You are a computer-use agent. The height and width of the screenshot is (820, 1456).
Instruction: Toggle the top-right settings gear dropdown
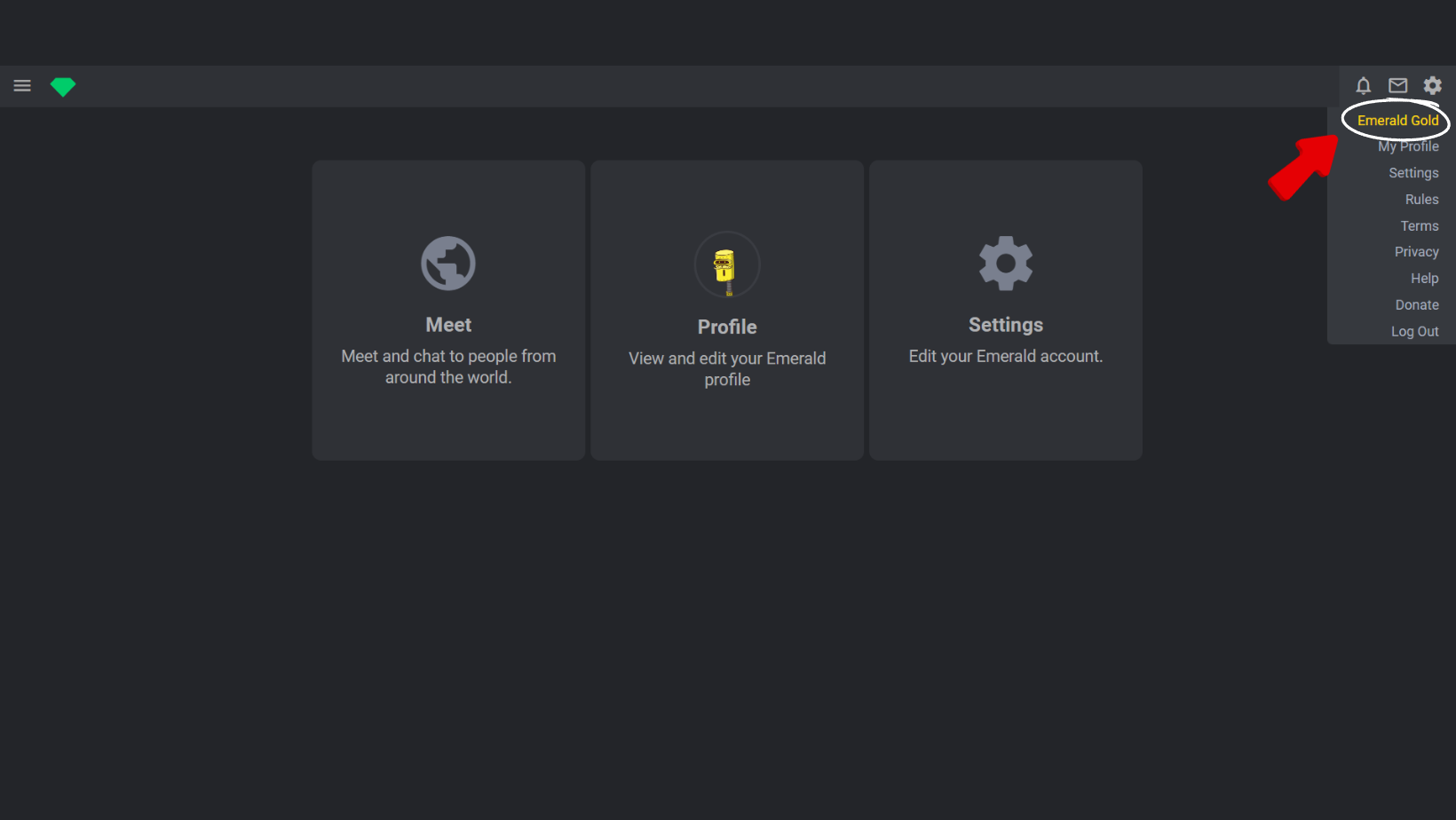click(x=1432, y=86)
